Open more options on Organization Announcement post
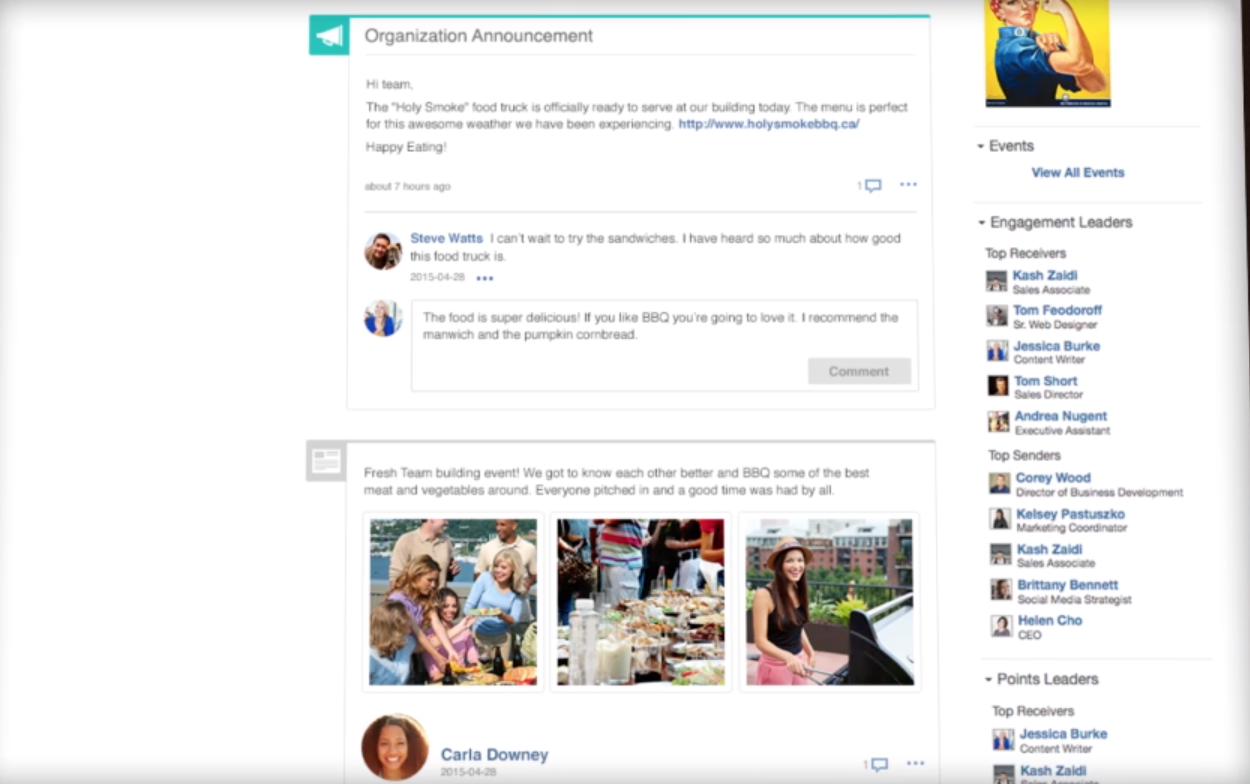Viewport: 1250px width, 784px height. coord(908,184)
